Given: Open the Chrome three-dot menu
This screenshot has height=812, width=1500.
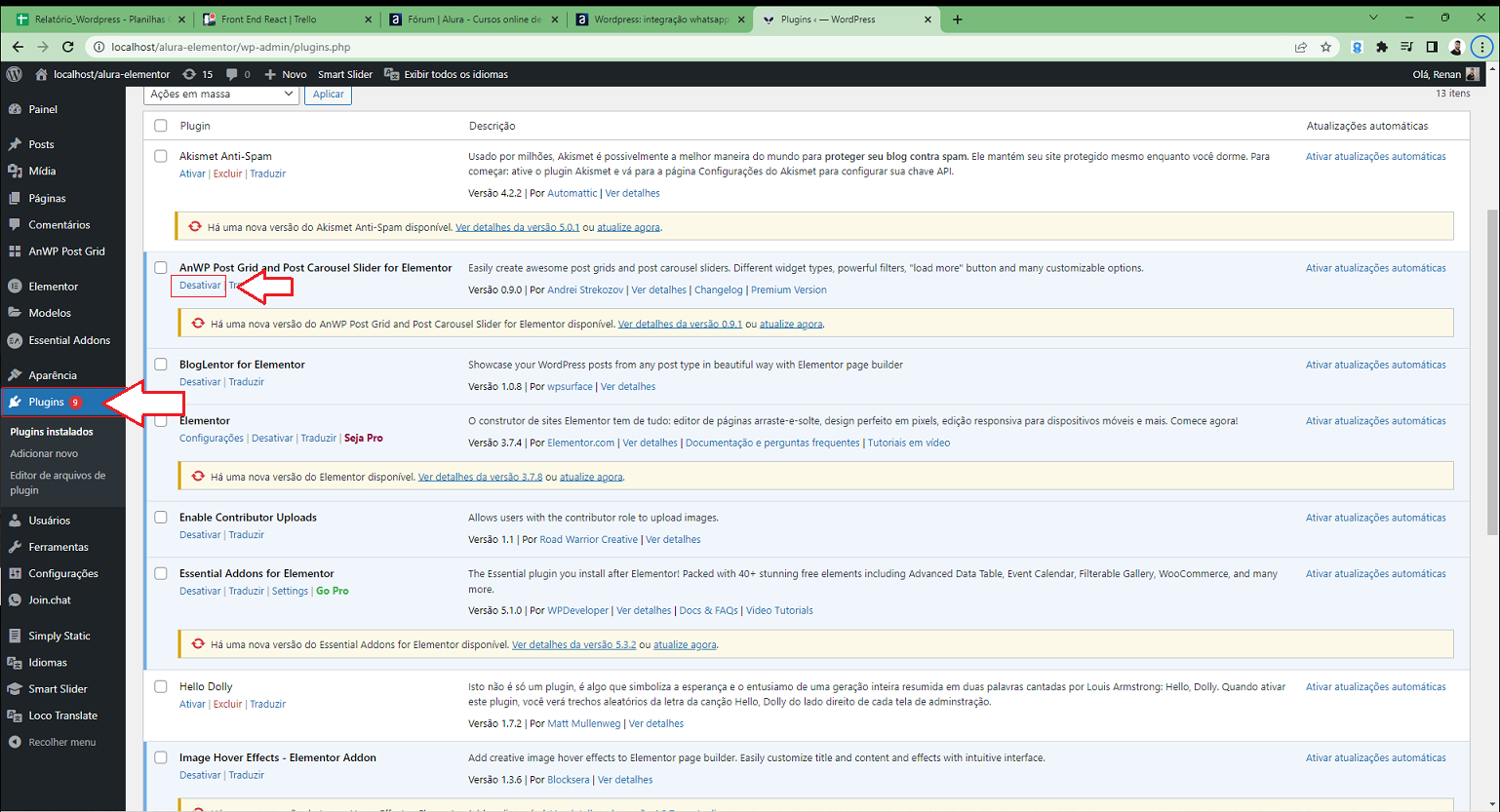Looking at the screenshot, I should coord(1482,47).
